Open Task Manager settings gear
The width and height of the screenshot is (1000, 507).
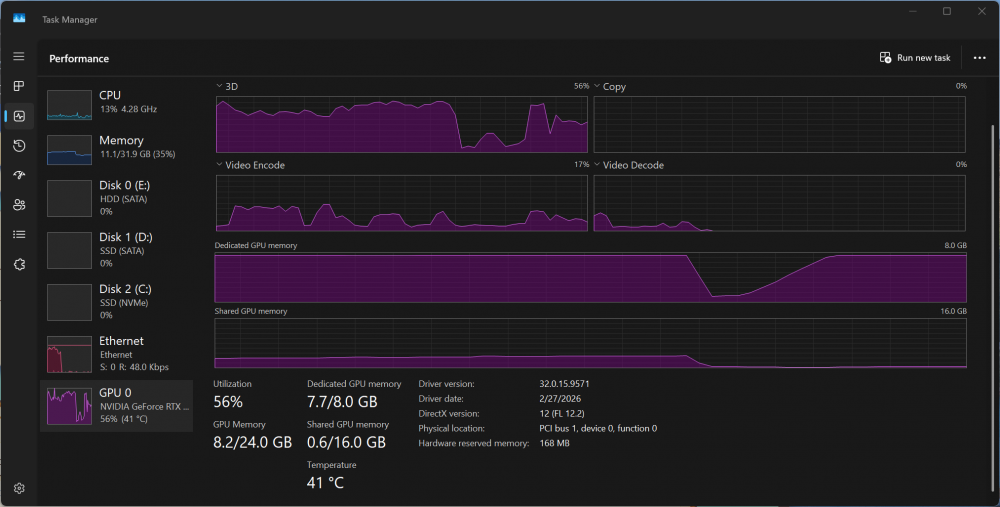click(19, 489)
